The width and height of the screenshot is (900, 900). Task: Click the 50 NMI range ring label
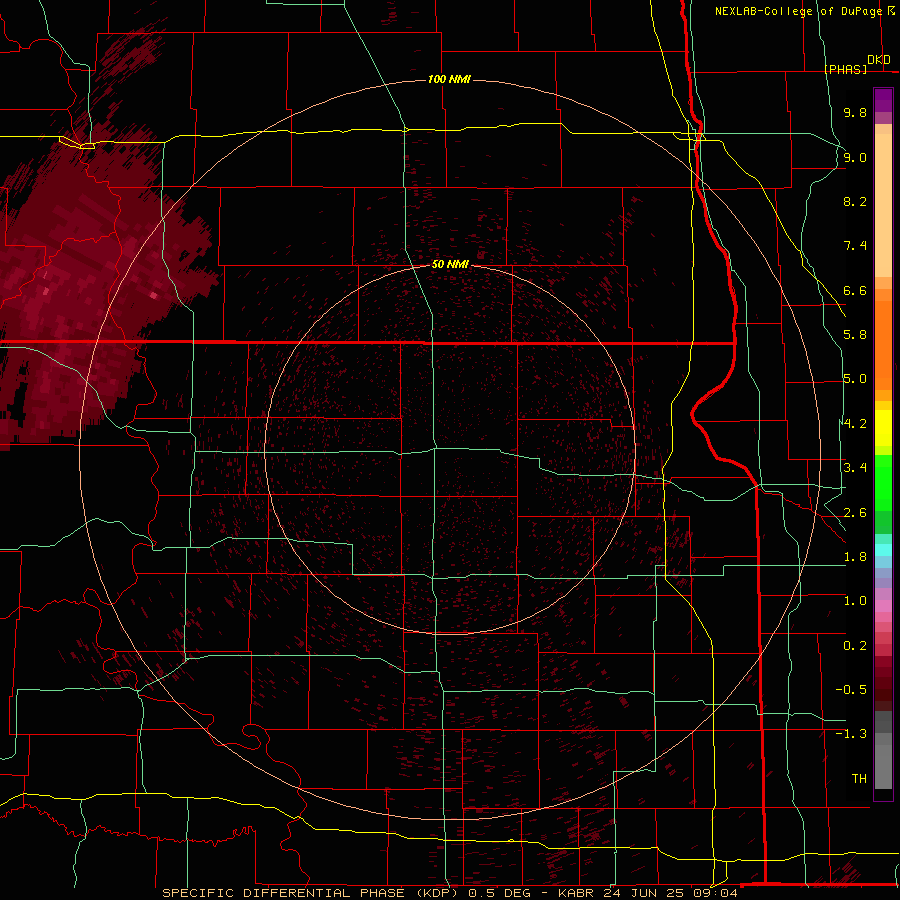[450, 264]
